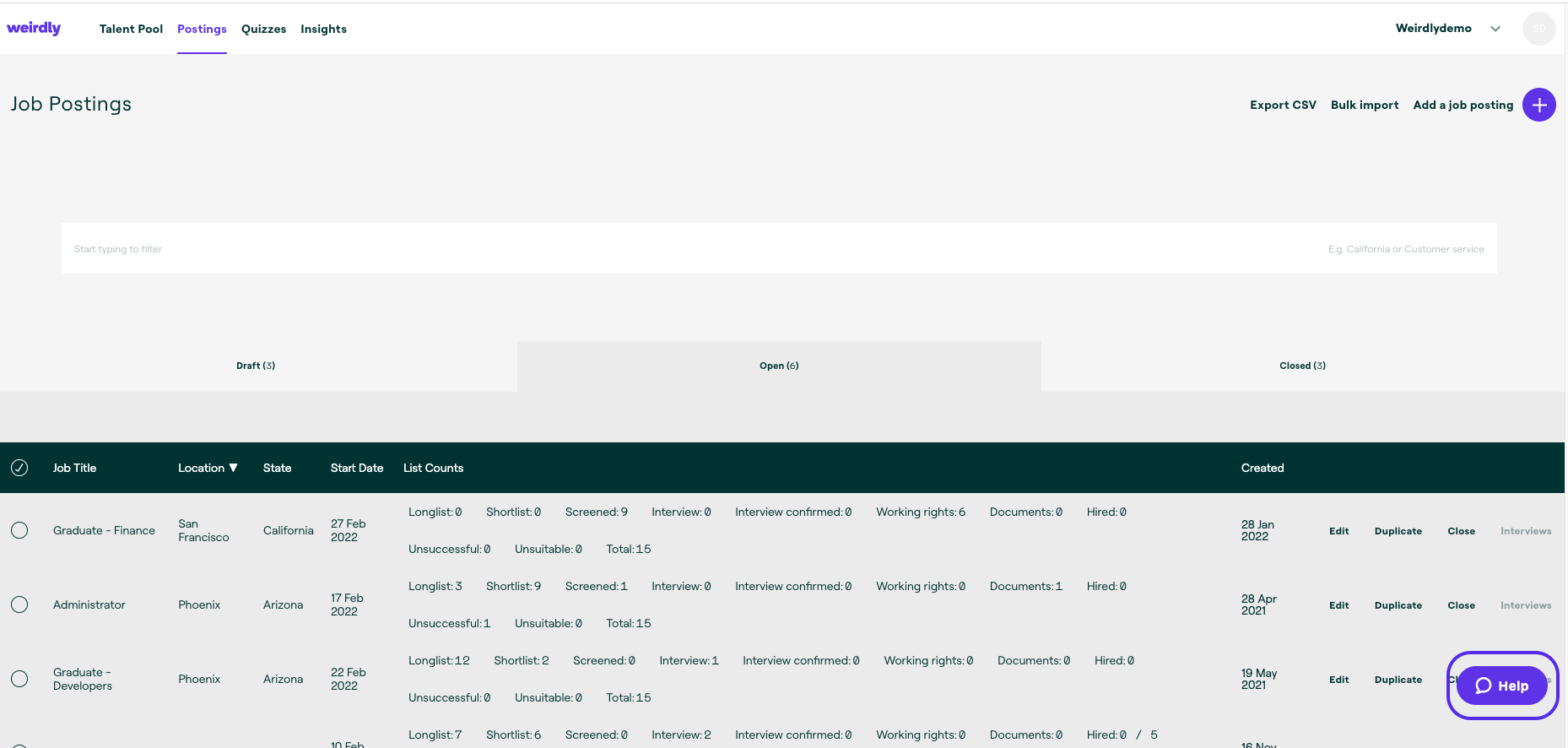This screenshot has width=1568, height=748.
Task: Click the Created column header
Action: 1263,468
